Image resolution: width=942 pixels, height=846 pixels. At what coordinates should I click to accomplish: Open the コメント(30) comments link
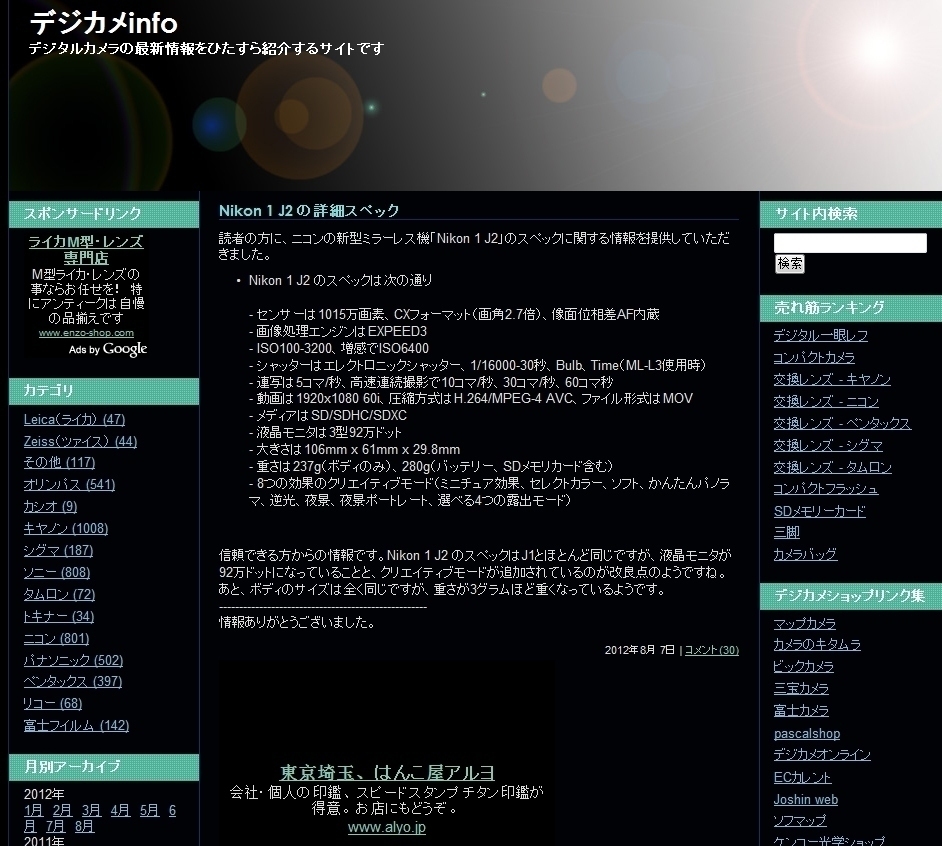pos(712,650)
